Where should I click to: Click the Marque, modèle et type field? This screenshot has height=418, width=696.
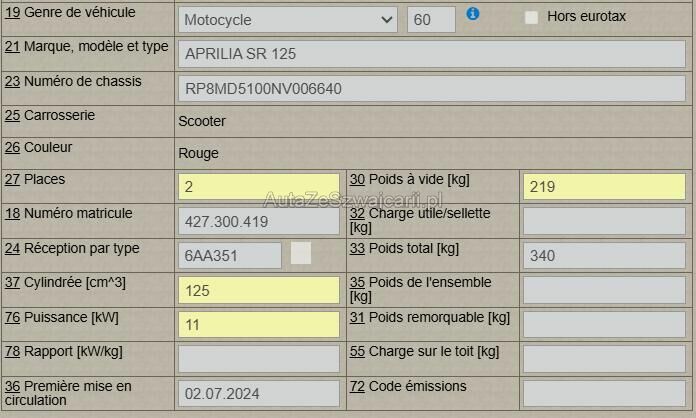click(x=431, y=54)
